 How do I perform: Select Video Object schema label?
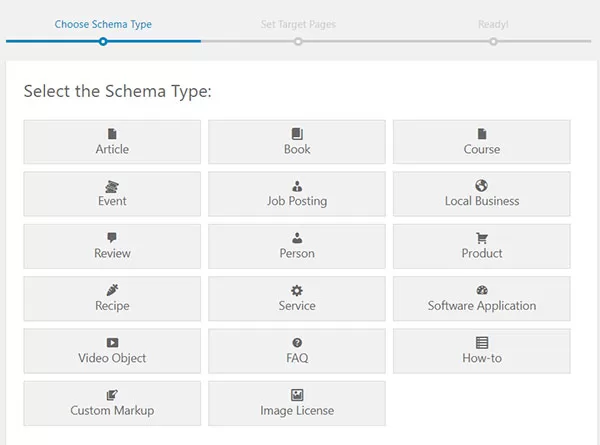pos(112,358)
